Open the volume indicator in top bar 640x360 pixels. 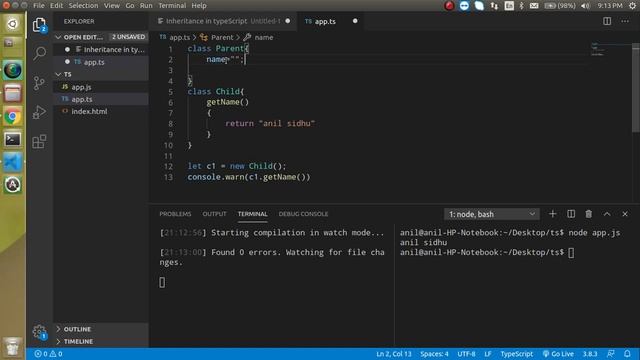point(585,6)
